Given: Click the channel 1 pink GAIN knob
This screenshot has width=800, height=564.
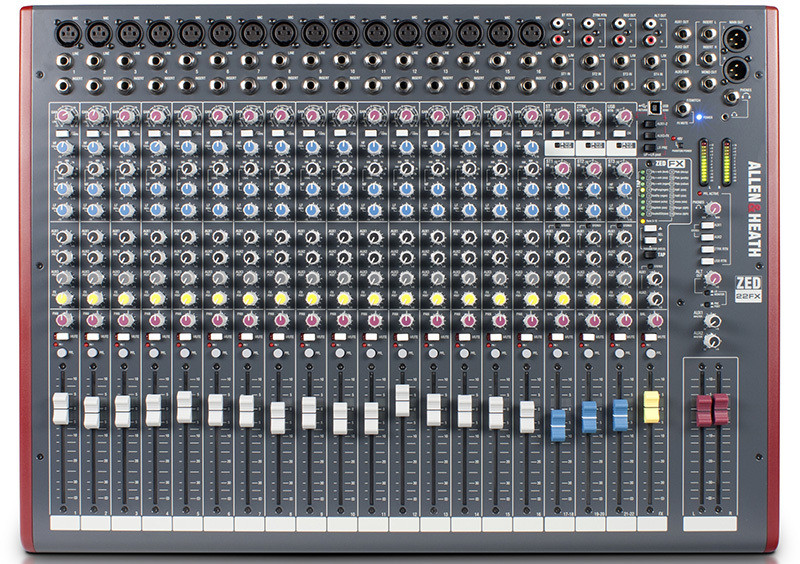Looking at the screenshot, I should [65, 116].
